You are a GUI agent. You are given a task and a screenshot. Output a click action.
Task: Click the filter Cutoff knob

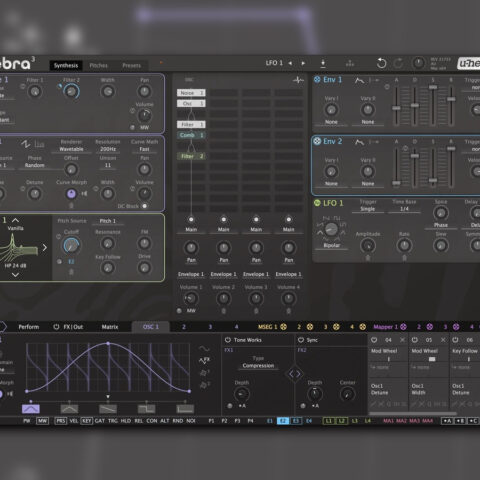[x=71, y=245]
